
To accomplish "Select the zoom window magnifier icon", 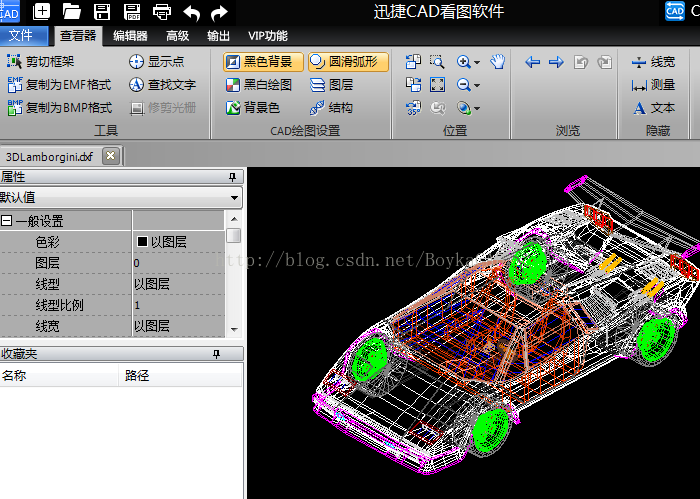I will [437, 62].
